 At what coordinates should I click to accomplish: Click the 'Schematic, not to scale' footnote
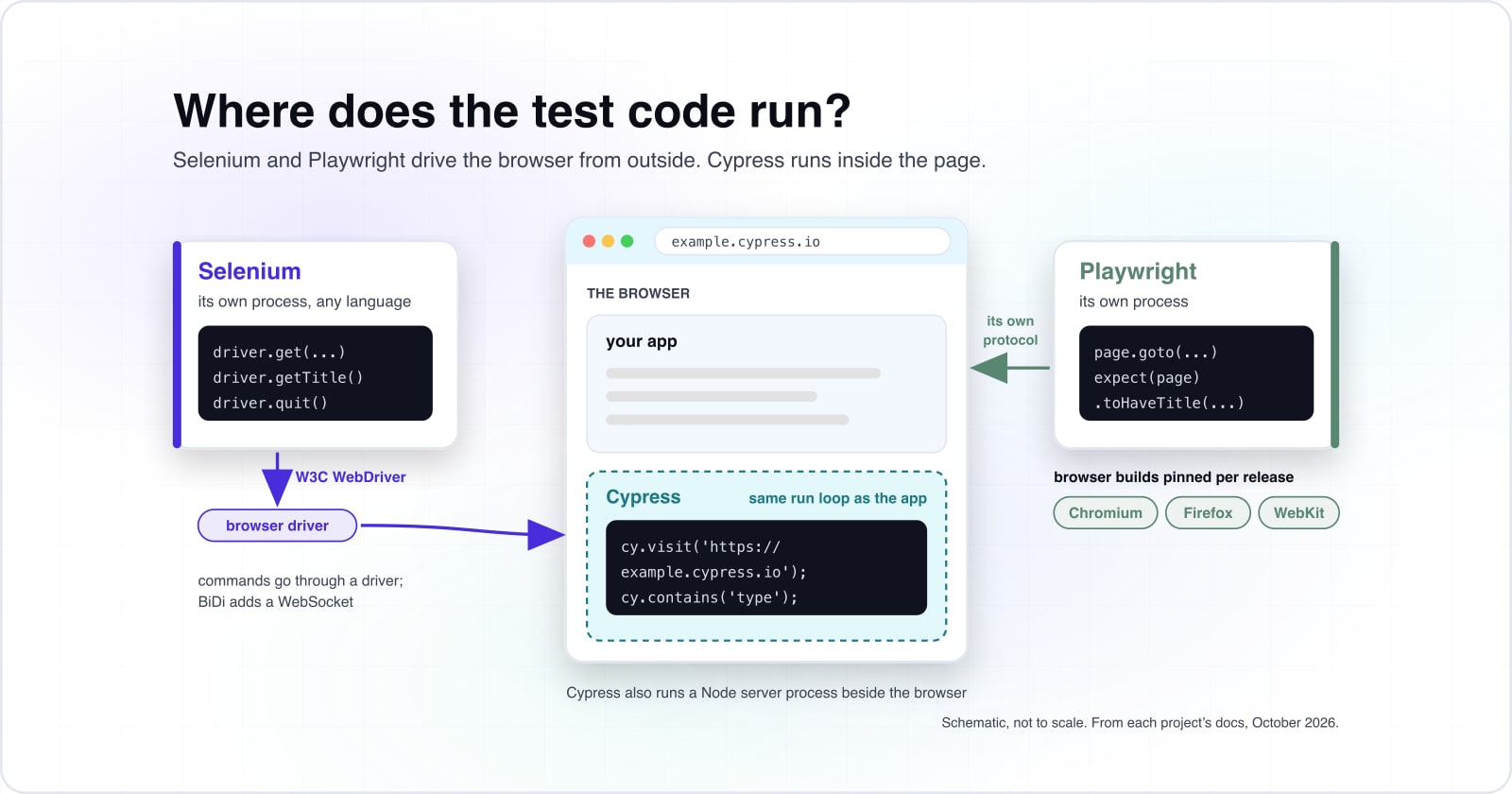1140,723
